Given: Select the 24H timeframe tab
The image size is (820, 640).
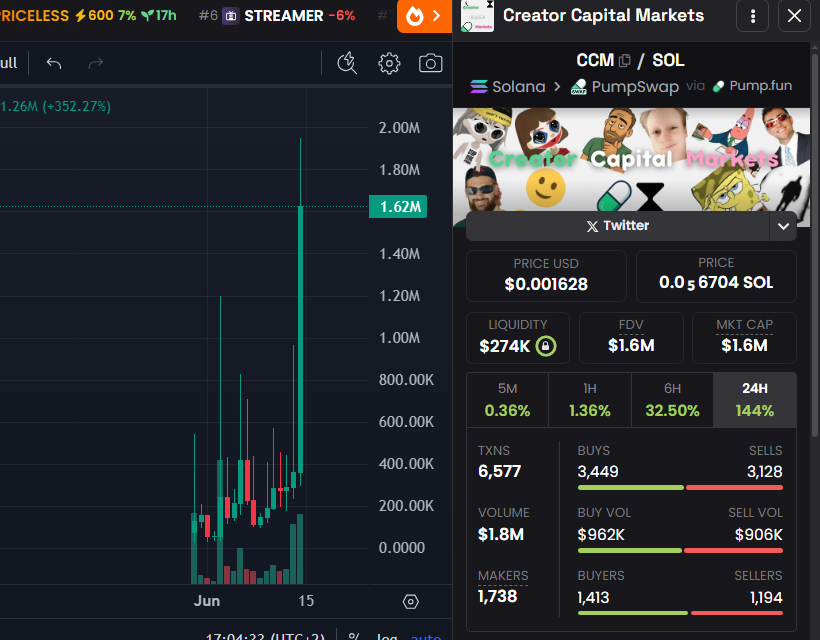Looking at the screenshot, I should (x=755, y=400).
